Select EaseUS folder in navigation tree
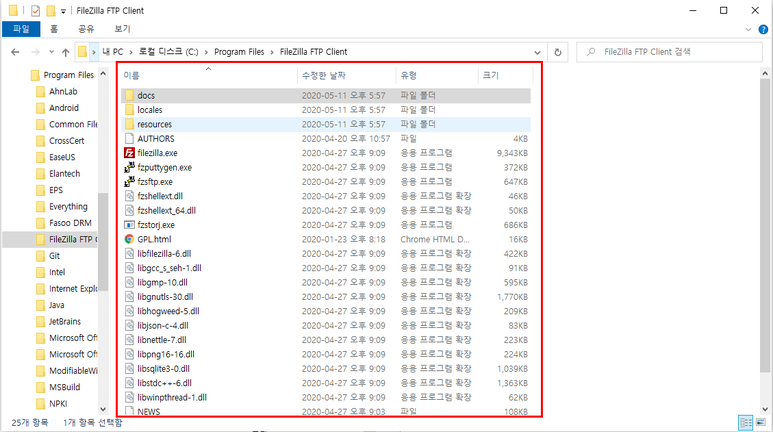This screenshot has width=773, height=432. click(62, 157)
